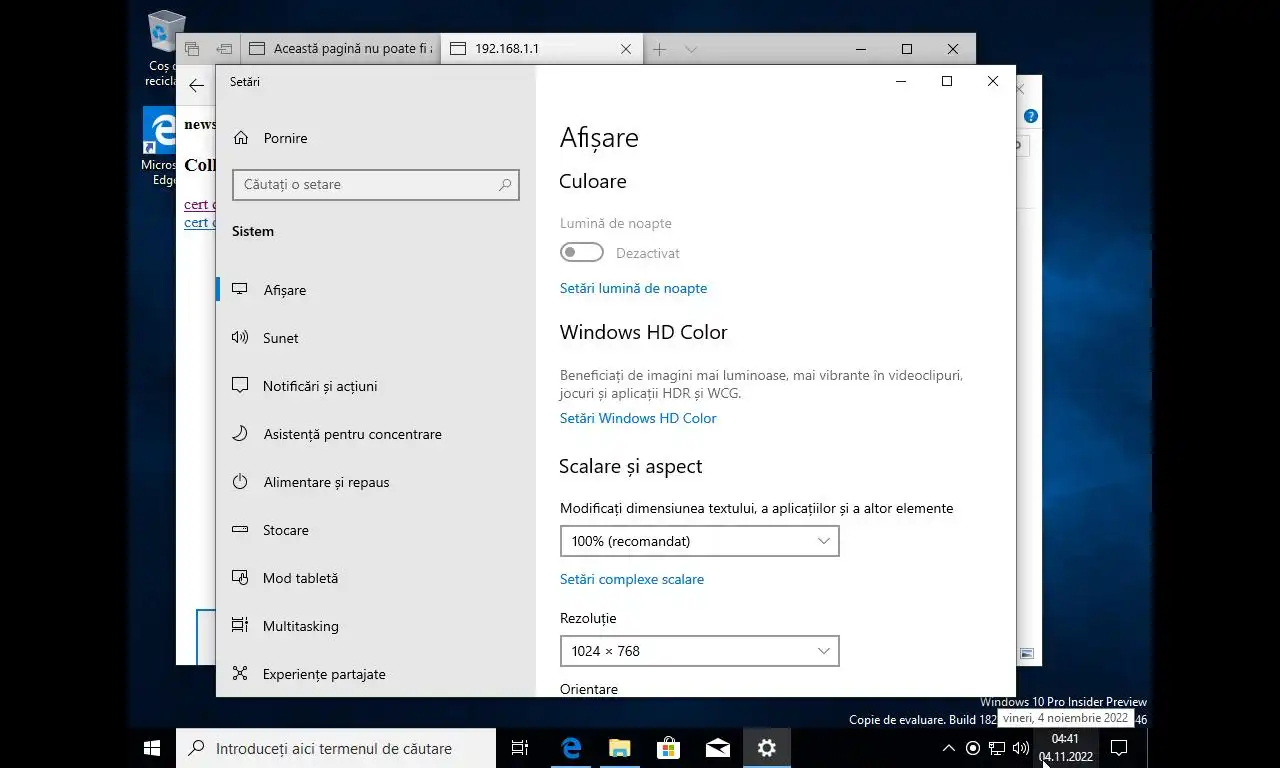The image size is (1280, 768).
Task: Open the Mail app from the taskbar
Action: coord(717,748)
